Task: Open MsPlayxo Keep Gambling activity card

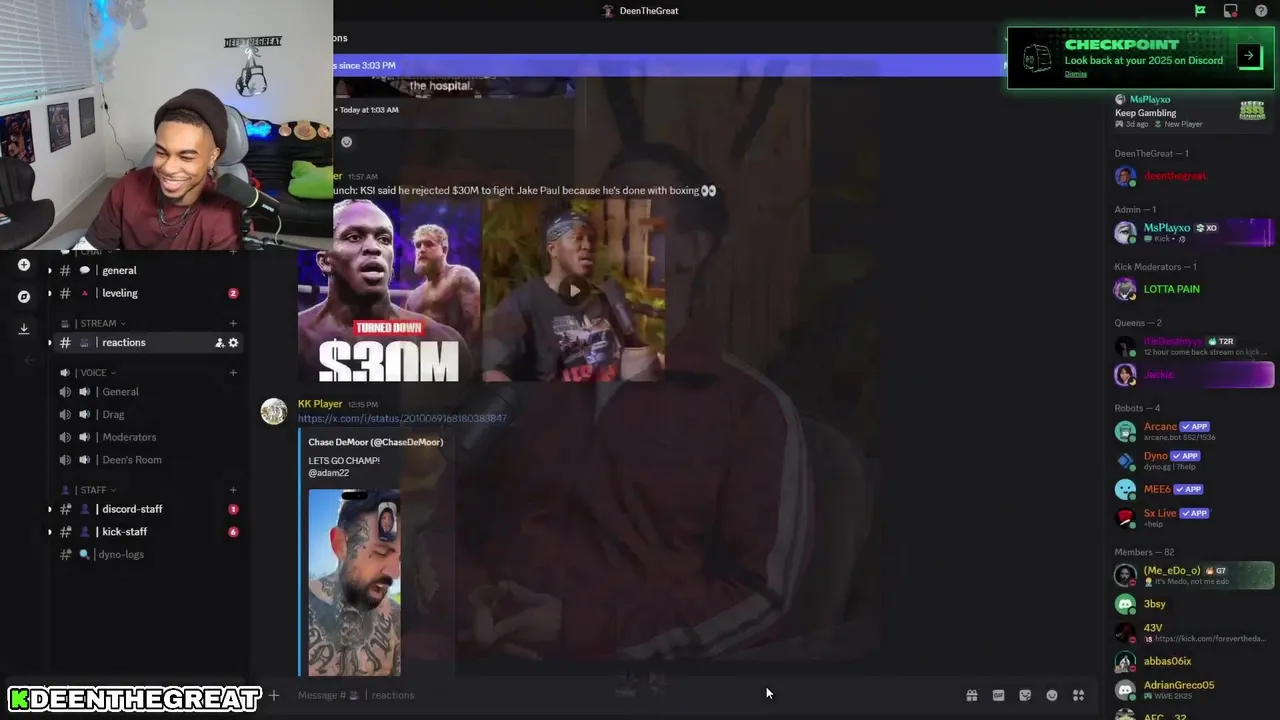Action: 1190,110
